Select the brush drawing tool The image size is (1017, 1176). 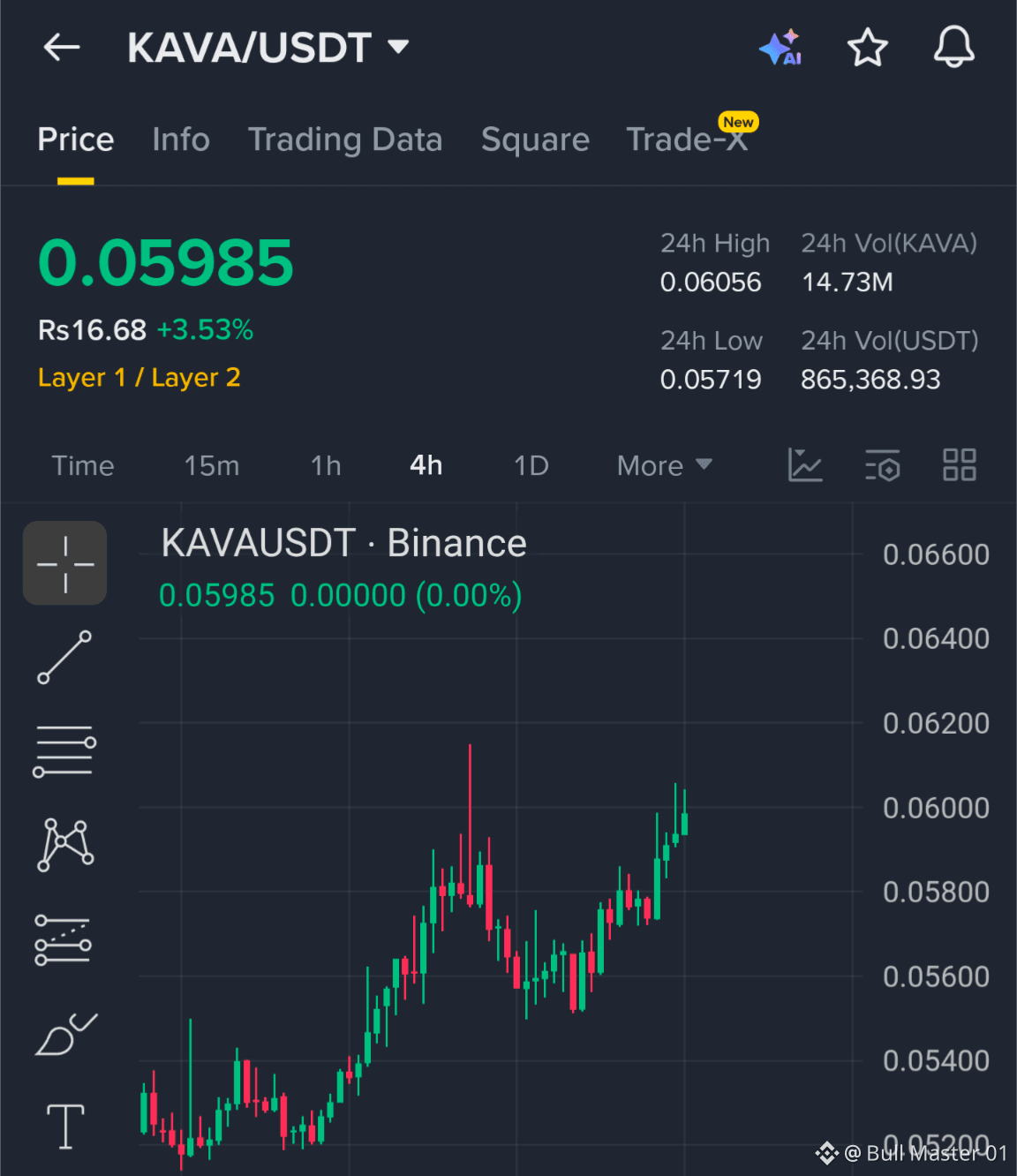click(x=66, y=1035)
